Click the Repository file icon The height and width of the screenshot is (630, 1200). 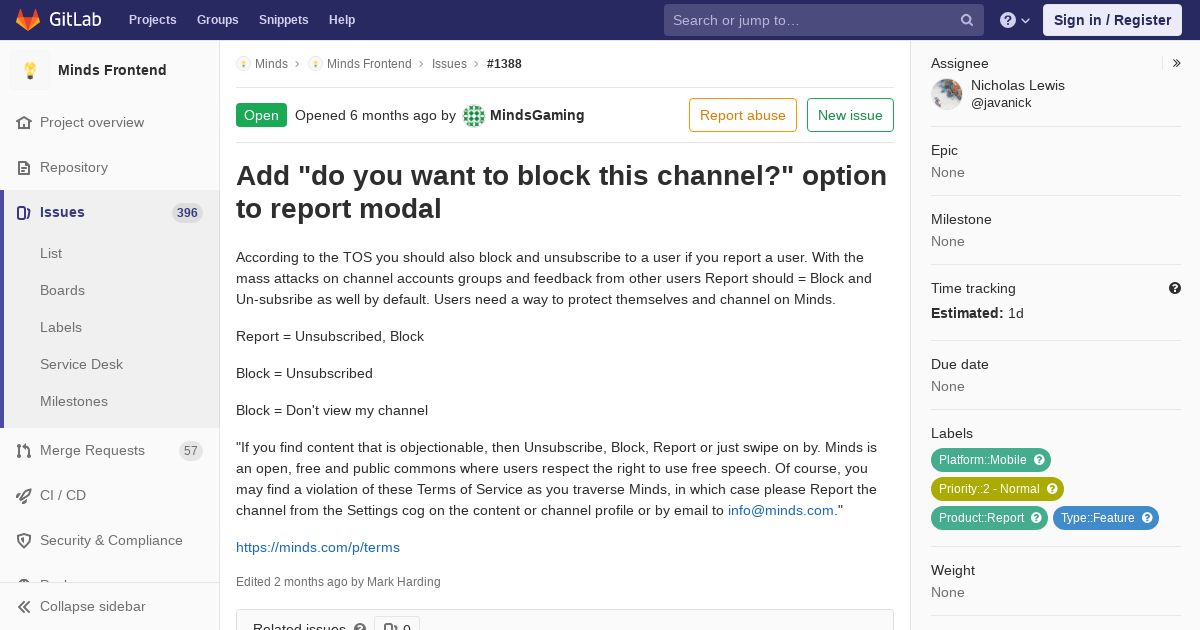point(24,168)
